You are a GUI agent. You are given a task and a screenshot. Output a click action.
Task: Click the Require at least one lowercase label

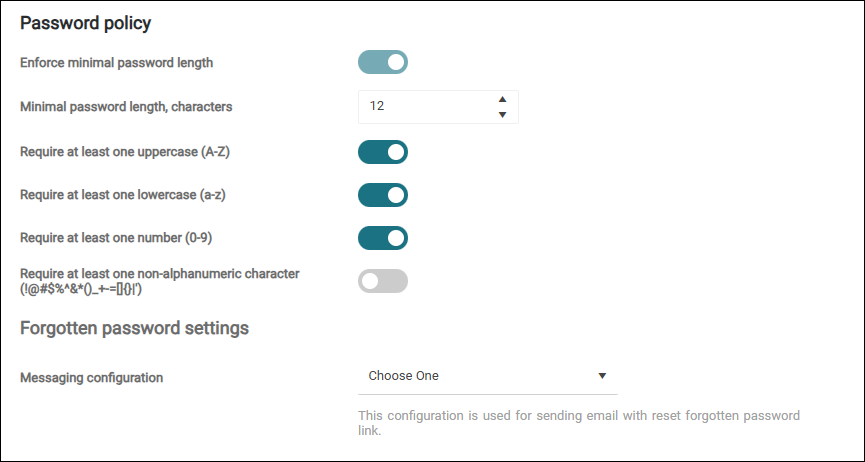(122, 195)
